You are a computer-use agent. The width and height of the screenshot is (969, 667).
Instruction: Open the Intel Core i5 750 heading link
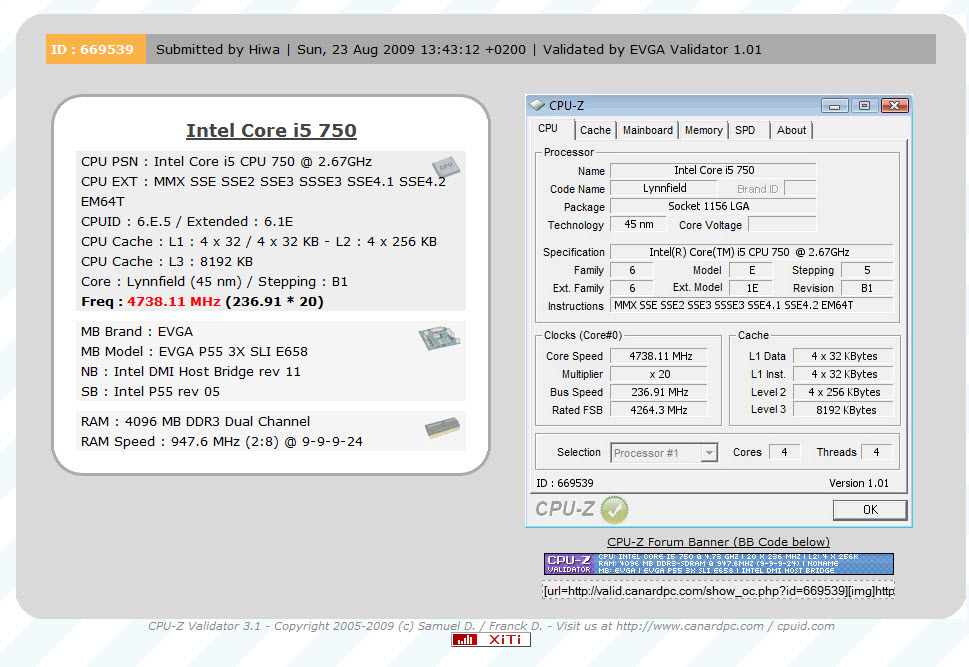[x=271, y=130]
